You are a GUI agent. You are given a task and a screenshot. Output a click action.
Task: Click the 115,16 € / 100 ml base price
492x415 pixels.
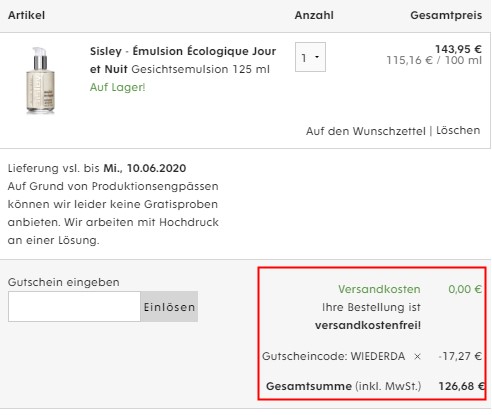point(434,60)
